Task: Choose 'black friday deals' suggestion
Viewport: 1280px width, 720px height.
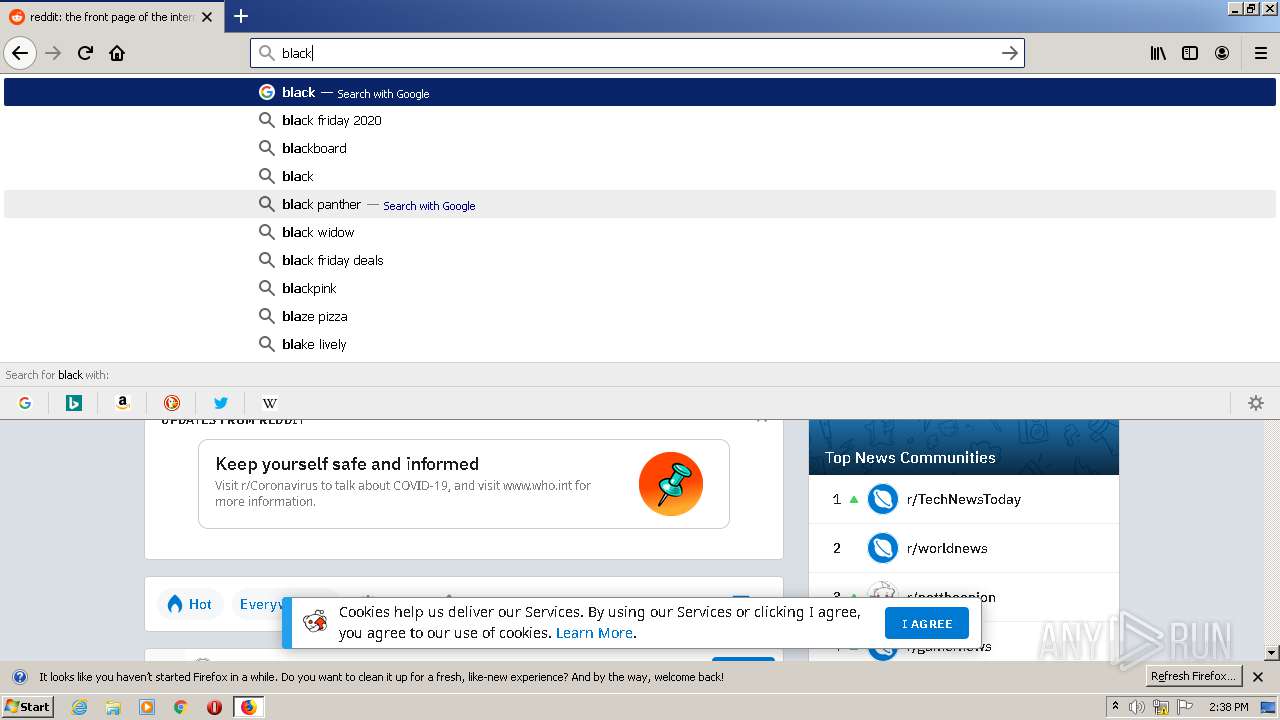Action: click(640, 260)
